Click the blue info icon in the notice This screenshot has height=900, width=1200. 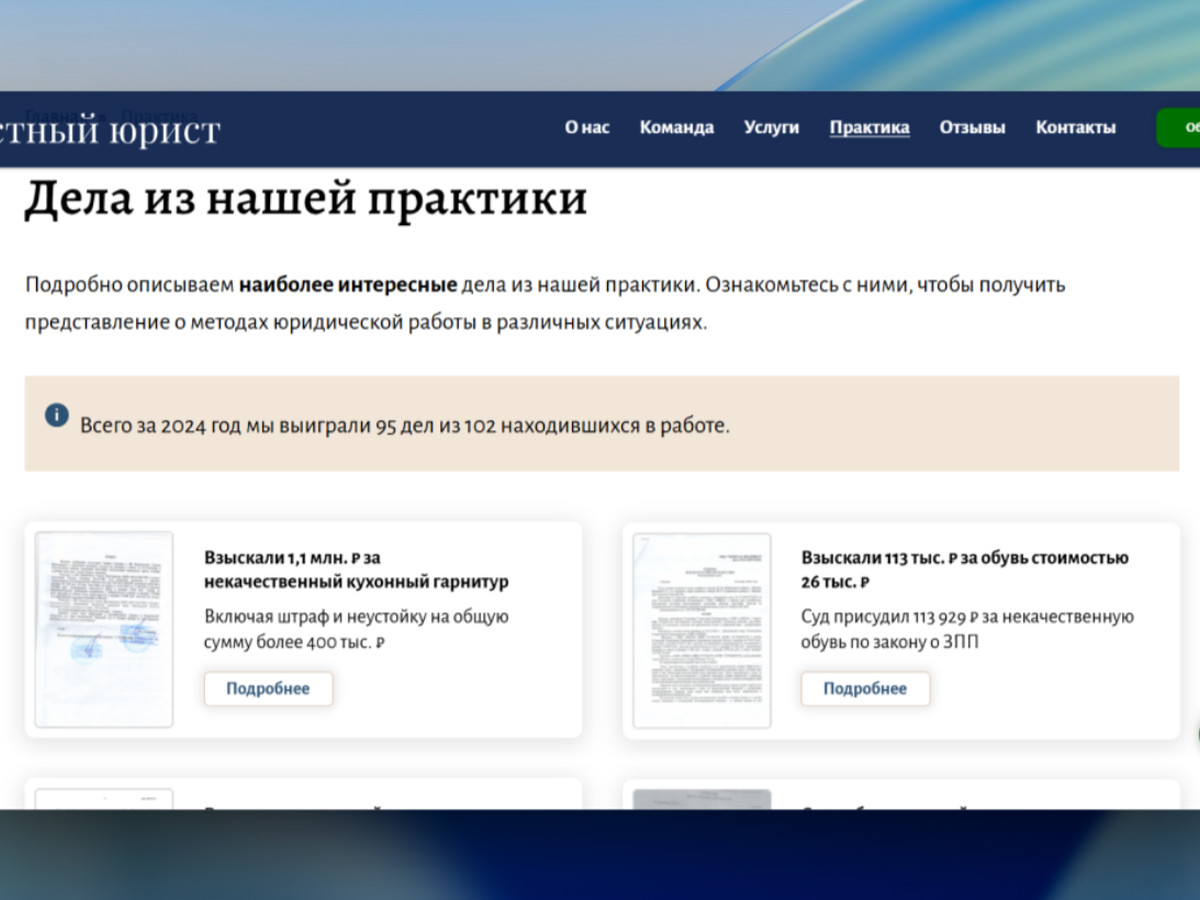pos(57,414)
